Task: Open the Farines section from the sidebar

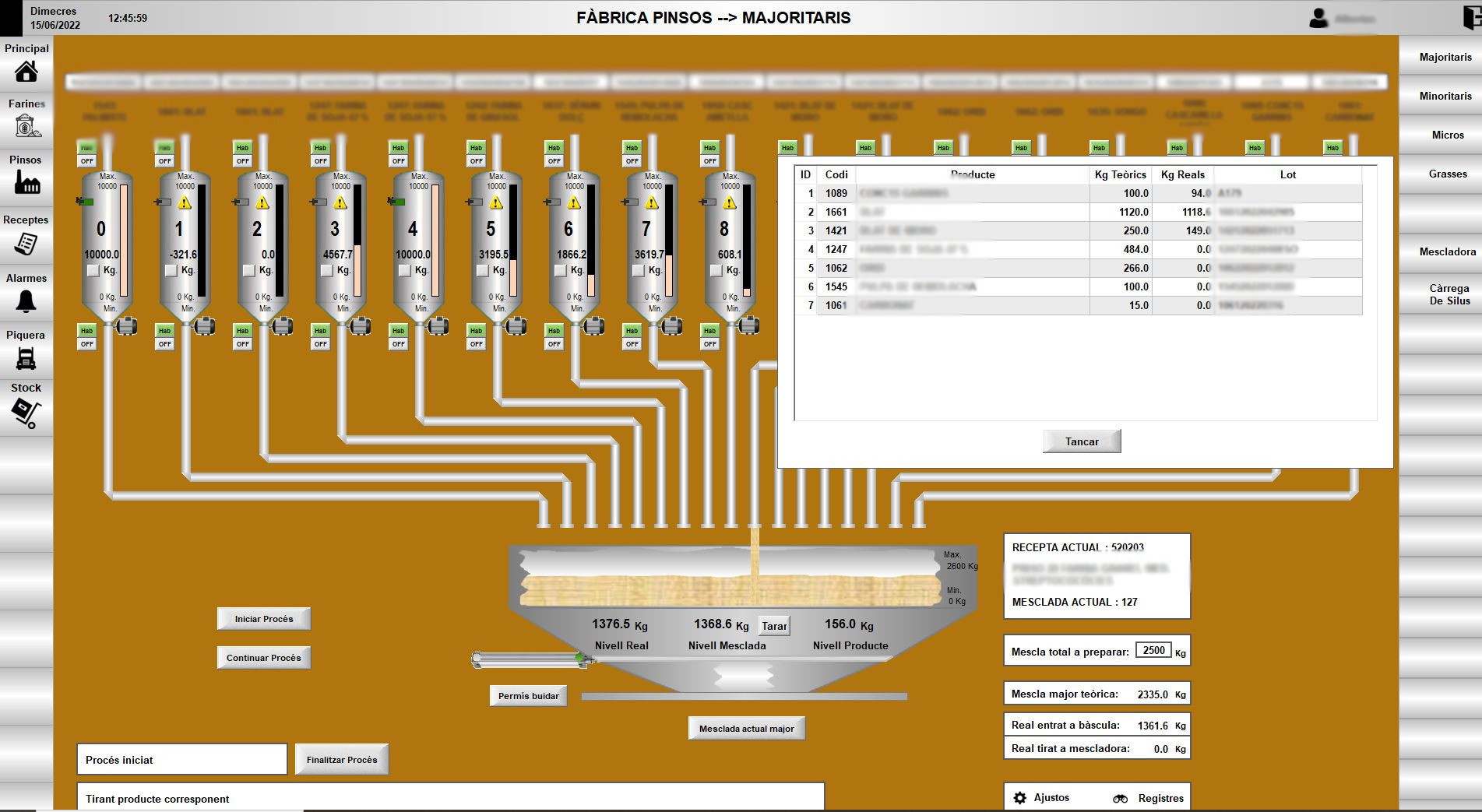Action: tap(26, 126)
